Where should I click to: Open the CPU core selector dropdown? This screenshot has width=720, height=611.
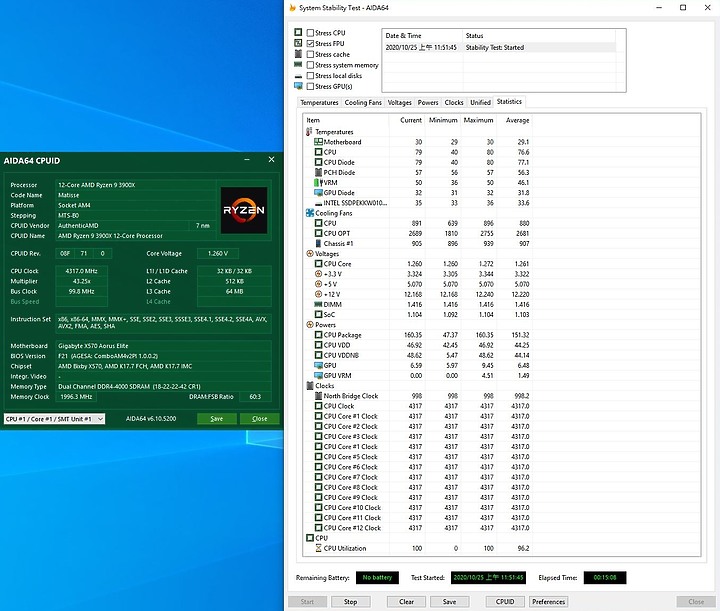click(x=55, y=419)
